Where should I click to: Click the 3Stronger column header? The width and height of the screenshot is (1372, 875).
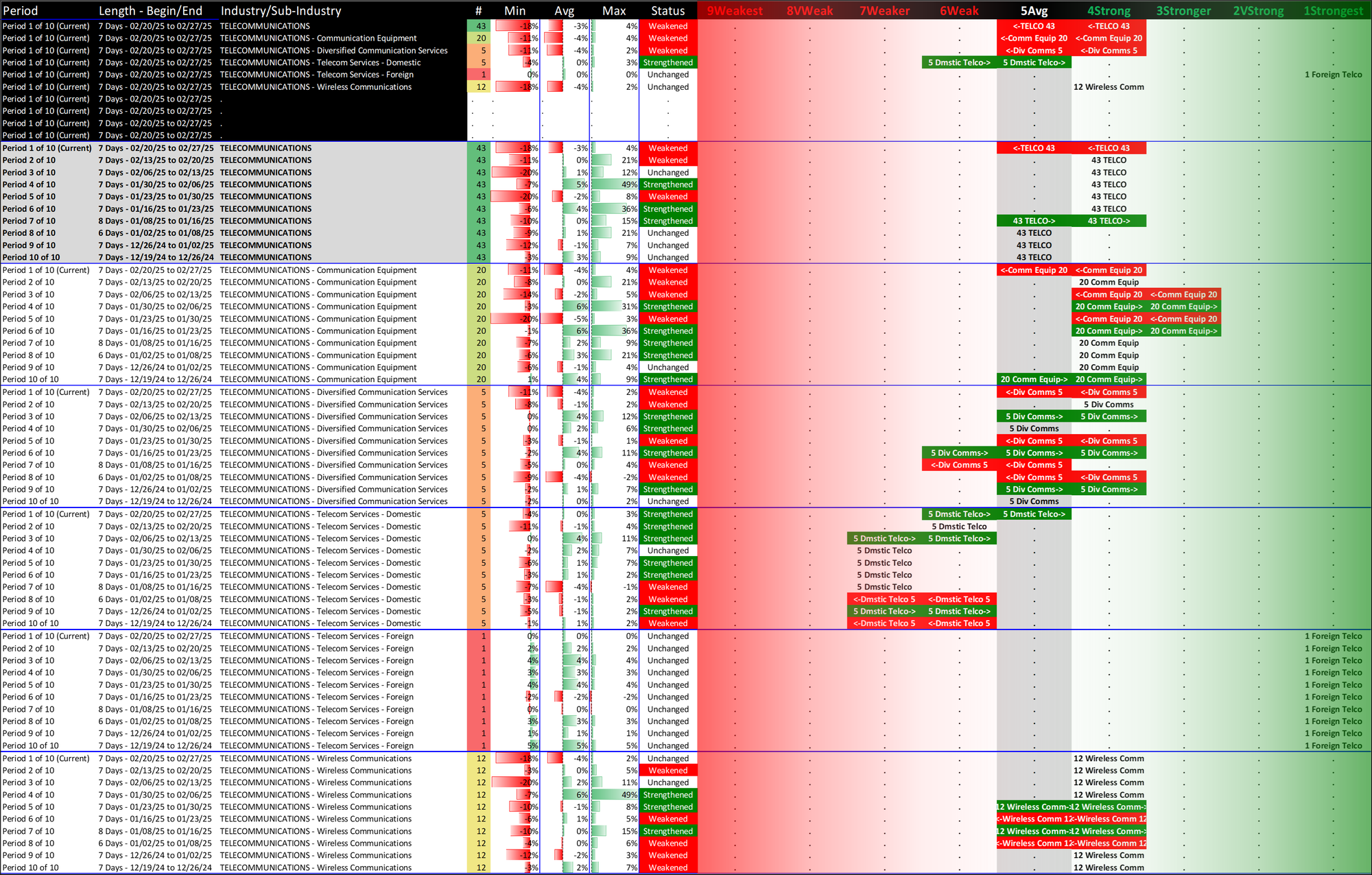click(x=1183, y=10)
